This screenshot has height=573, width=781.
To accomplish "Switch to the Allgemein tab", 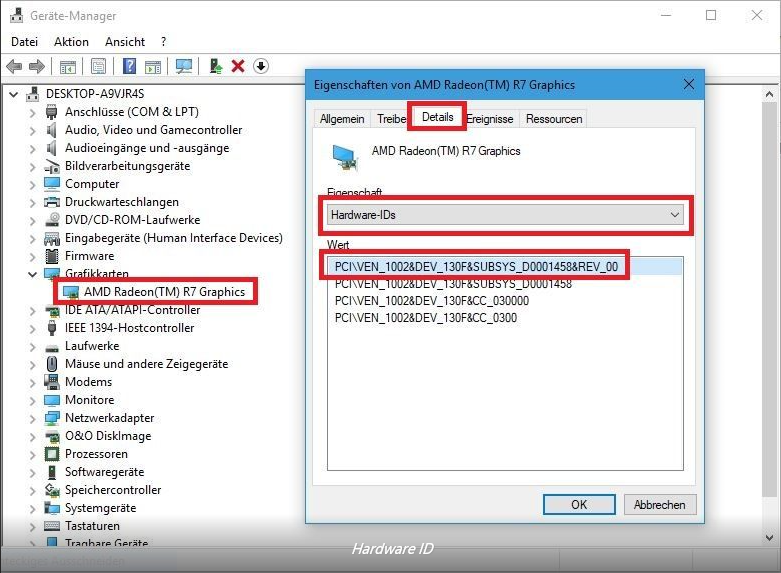I will pyautogui.click(x=342, y=119).
